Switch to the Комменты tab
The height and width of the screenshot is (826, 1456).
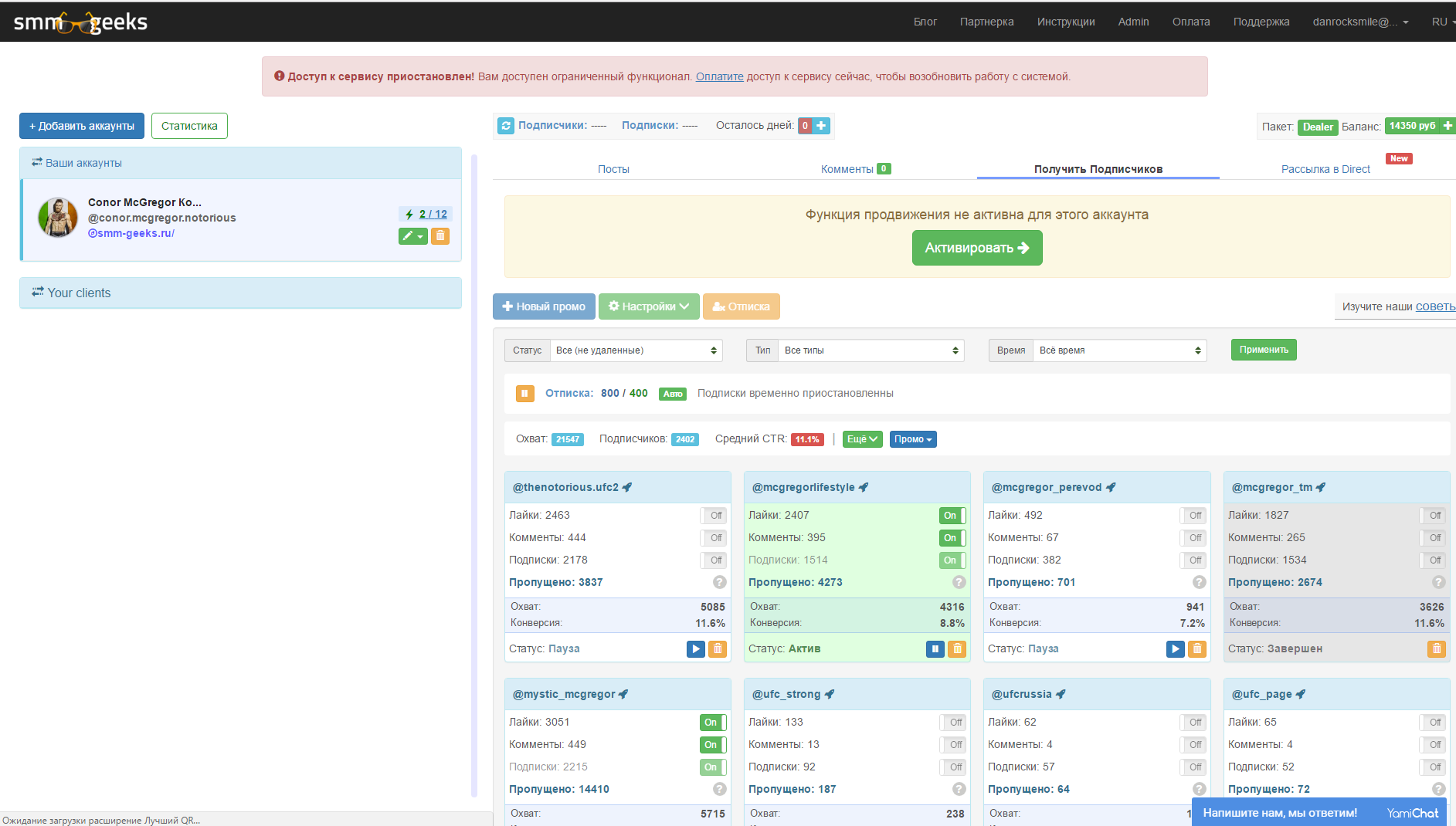[856, 169]
